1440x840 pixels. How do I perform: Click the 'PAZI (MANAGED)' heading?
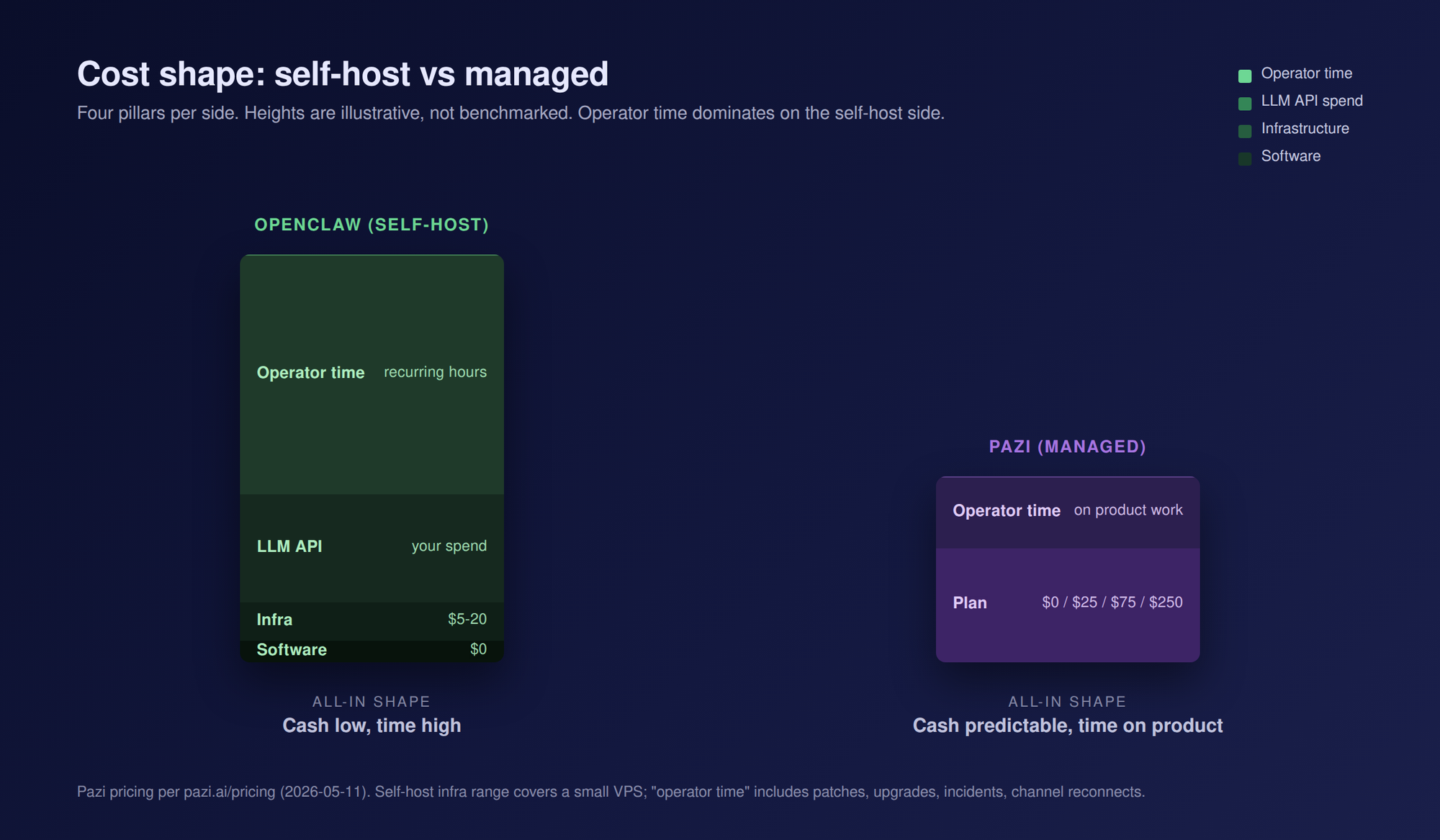pos(1067,446)
